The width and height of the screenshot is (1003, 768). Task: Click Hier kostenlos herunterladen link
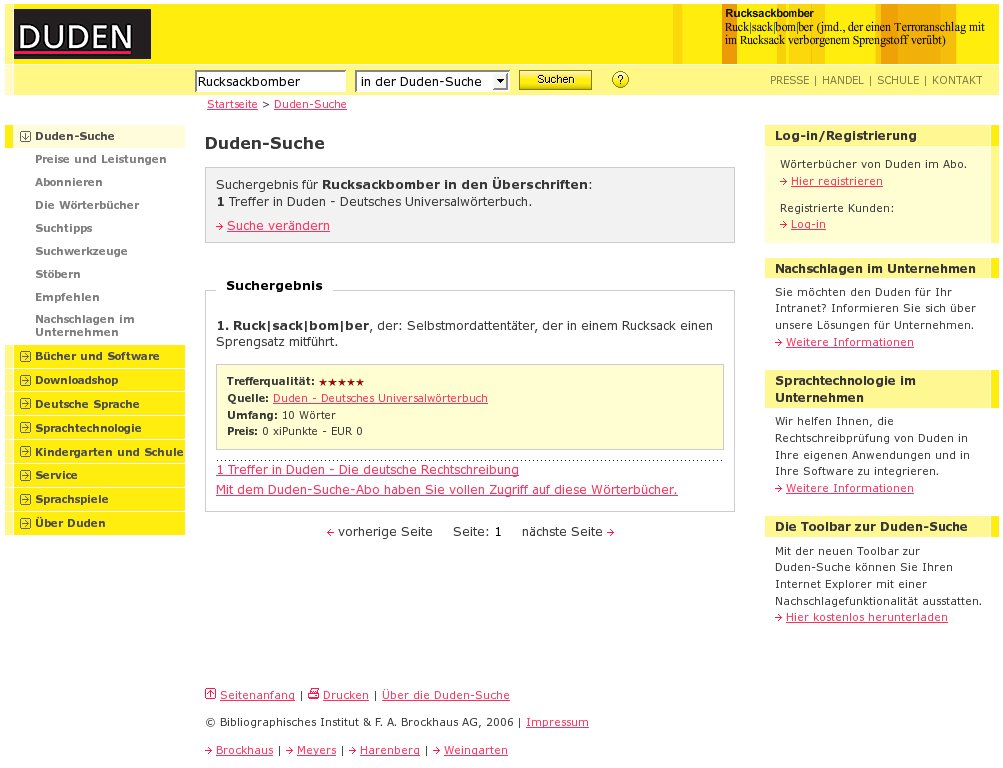pyautogui.click(x=867, y=618)
